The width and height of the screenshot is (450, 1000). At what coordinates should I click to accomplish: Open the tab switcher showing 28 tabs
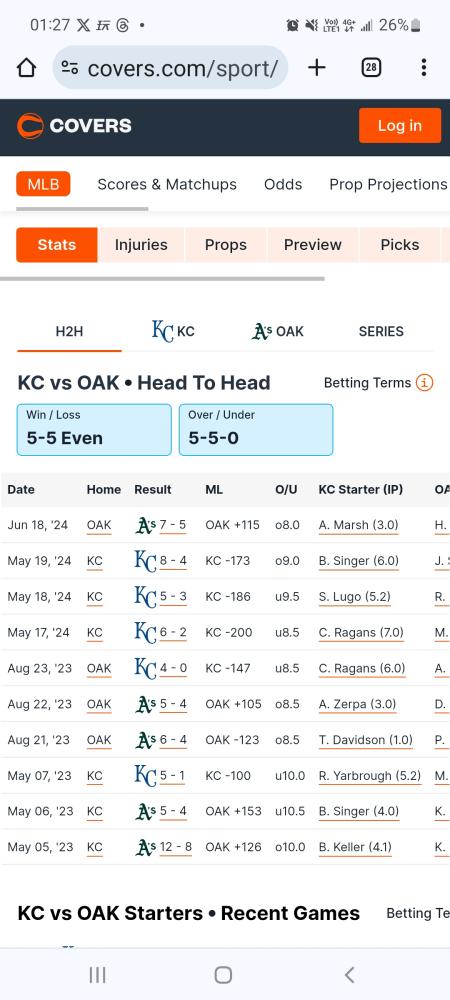point(371,68)
